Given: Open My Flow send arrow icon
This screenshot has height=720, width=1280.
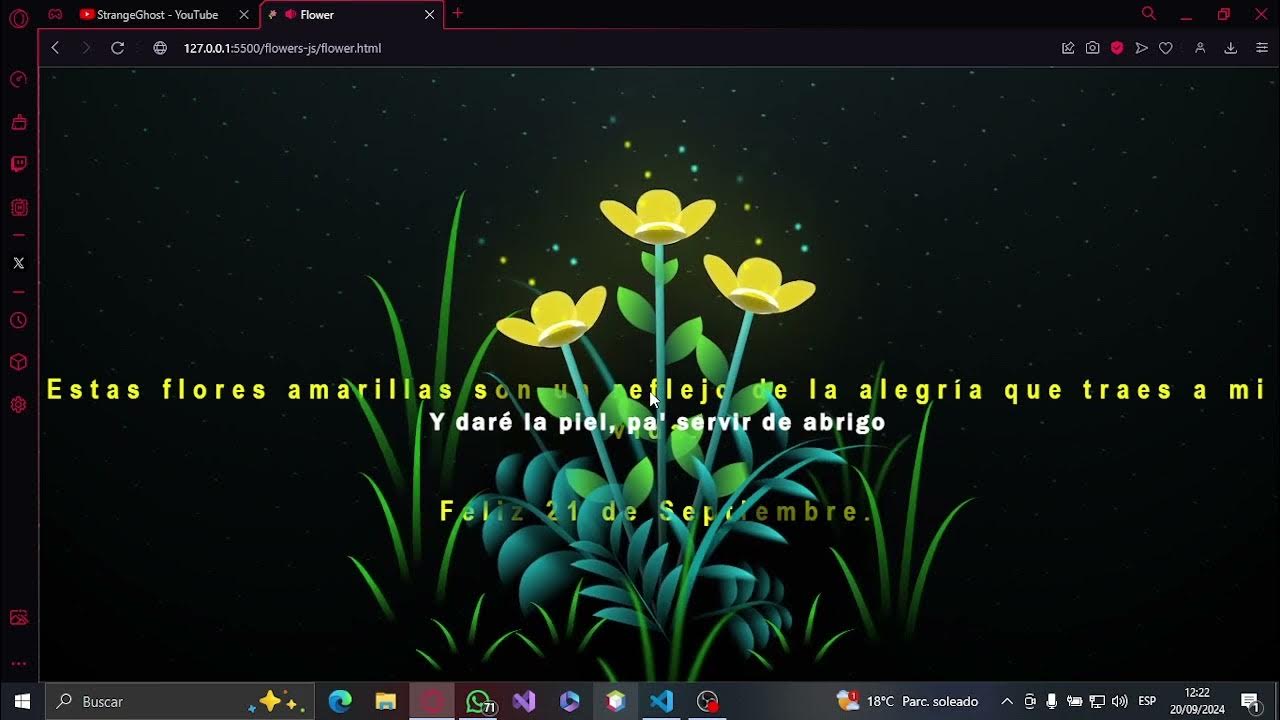Looking at the screenshot, I should 1141,48.
